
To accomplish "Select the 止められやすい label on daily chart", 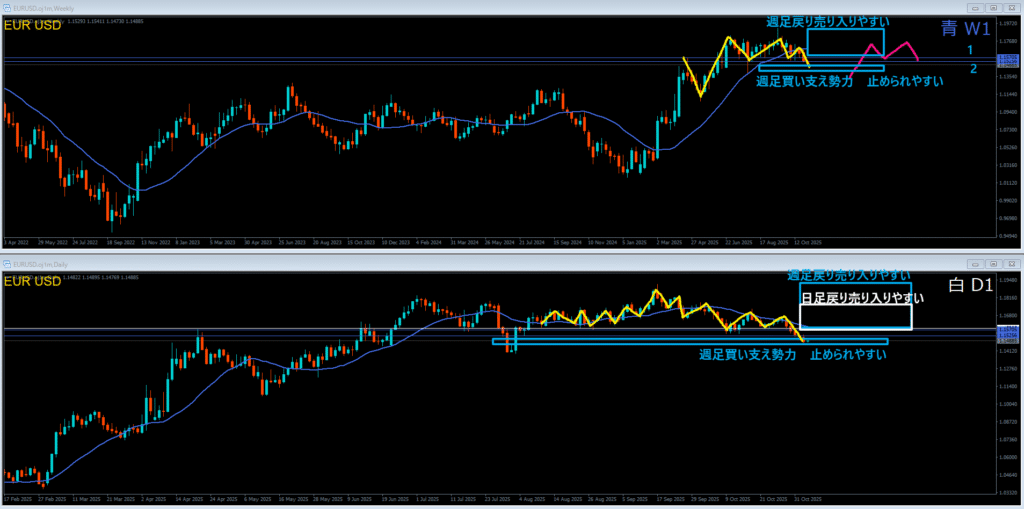I will tap(848, 354).
